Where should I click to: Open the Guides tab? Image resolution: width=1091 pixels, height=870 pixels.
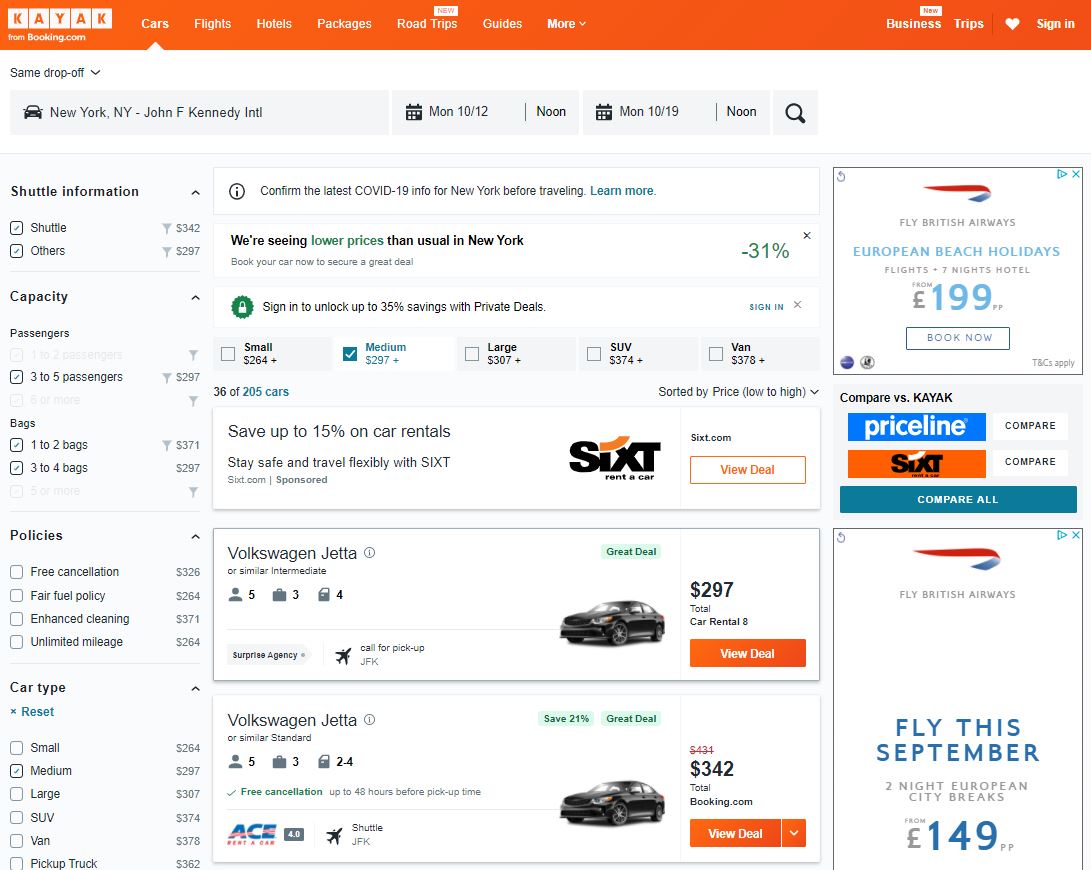tap(502, 24)
